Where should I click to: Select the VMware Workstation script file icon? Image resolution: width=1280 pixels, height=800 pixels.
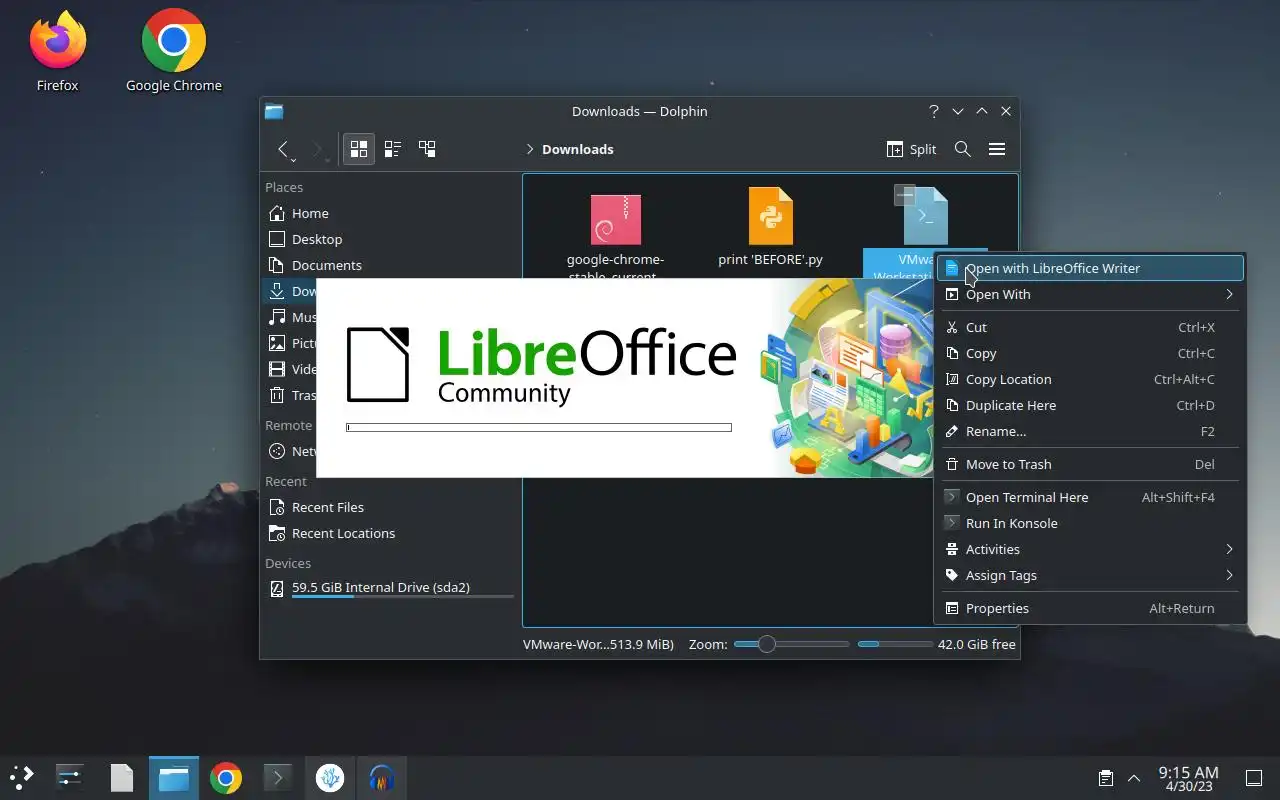point(925,216)
